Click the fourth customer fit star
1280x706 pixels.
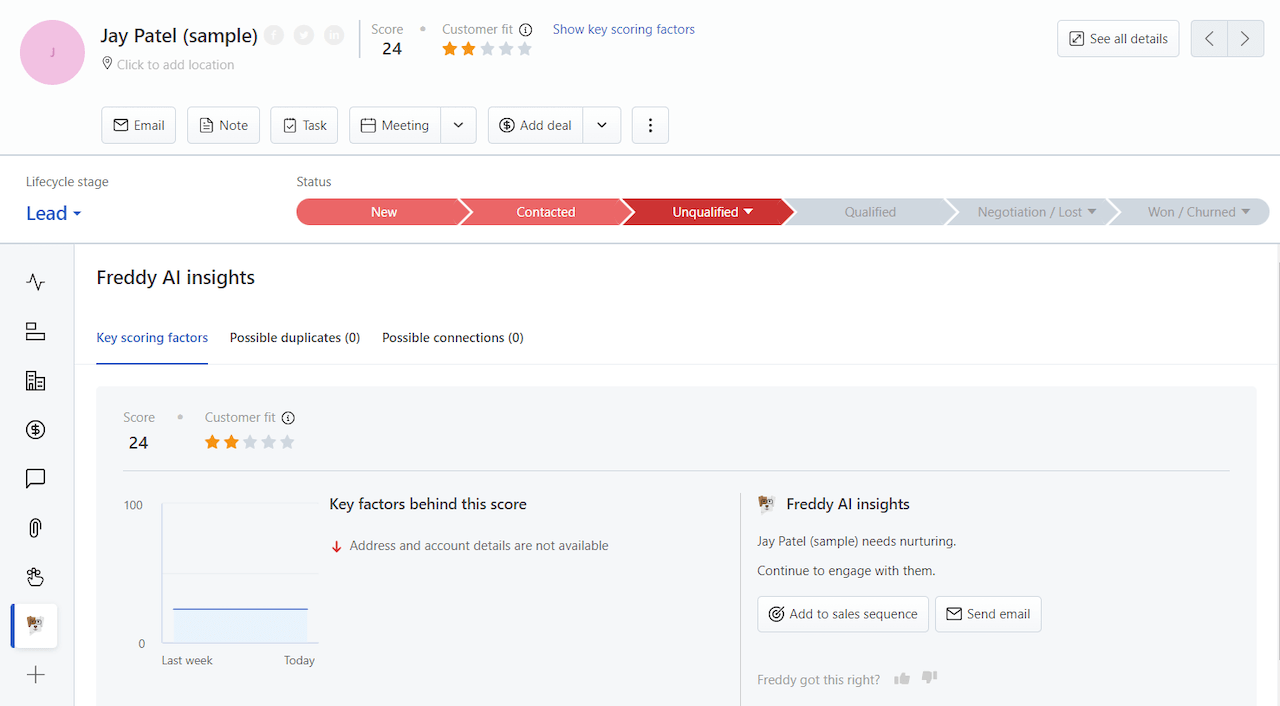[506, 49]
